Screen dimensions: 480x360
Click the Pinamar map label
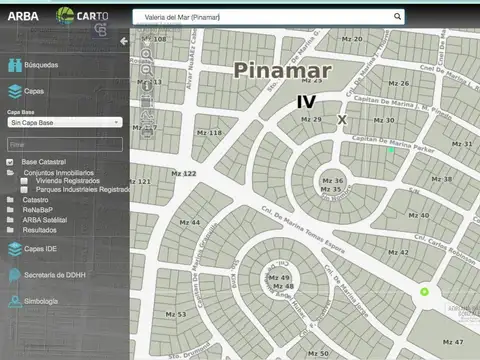[x=283, y=71]
